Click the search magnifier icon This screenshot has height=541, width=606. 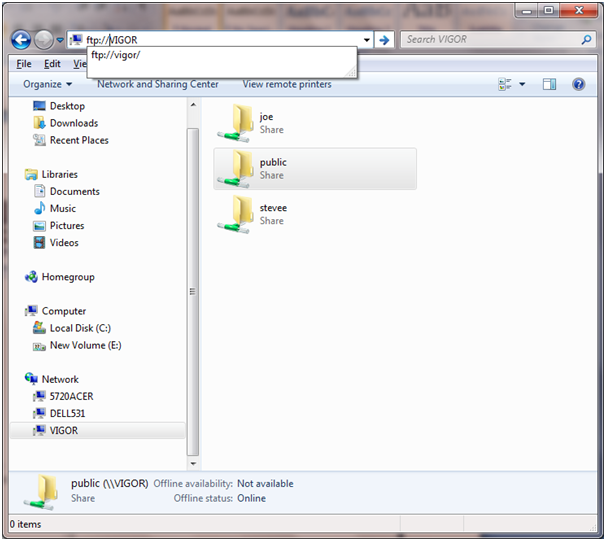click(x=586, y=40)
